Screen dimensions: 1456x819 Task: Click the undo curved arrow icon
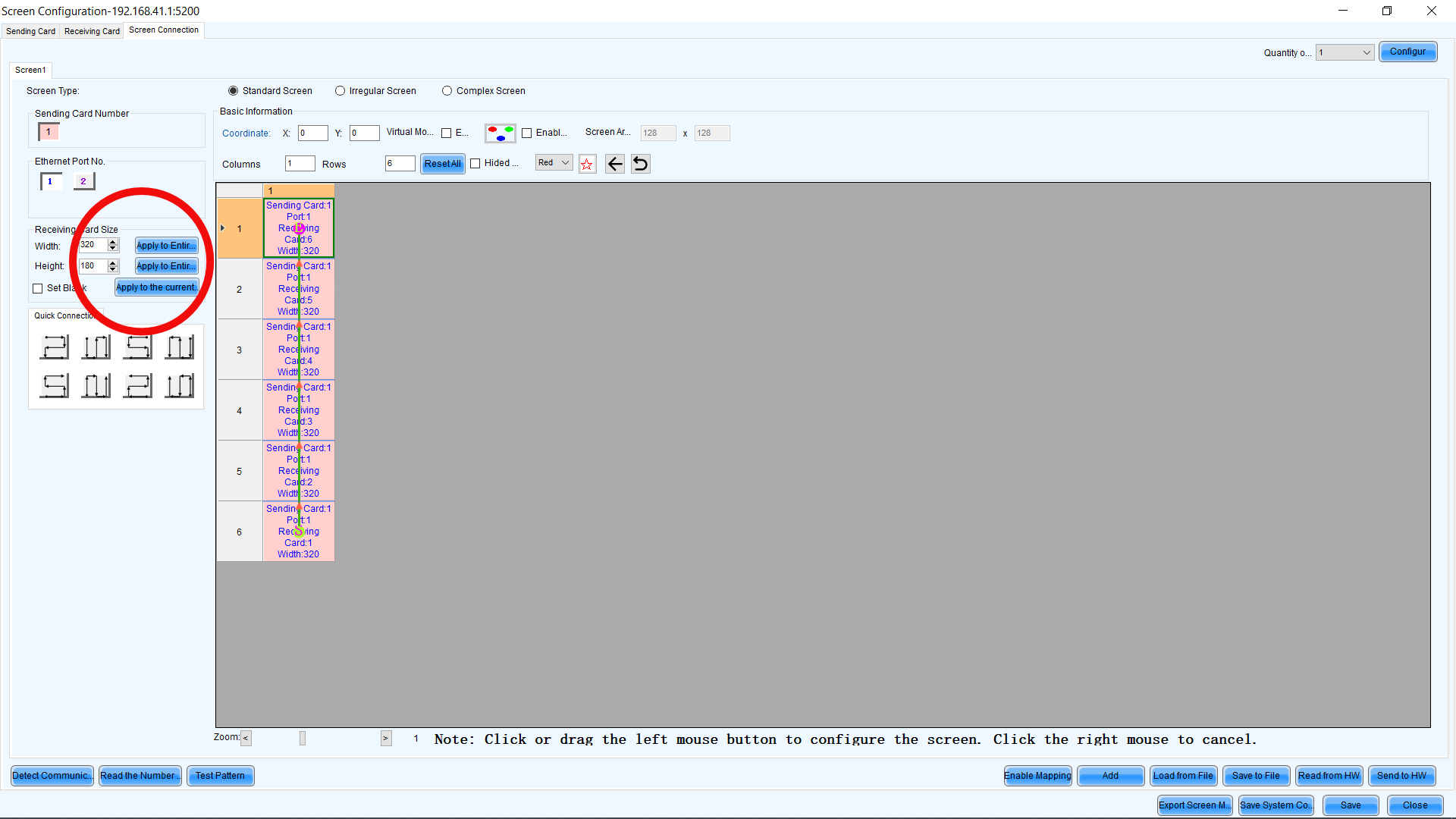point(641,164)
